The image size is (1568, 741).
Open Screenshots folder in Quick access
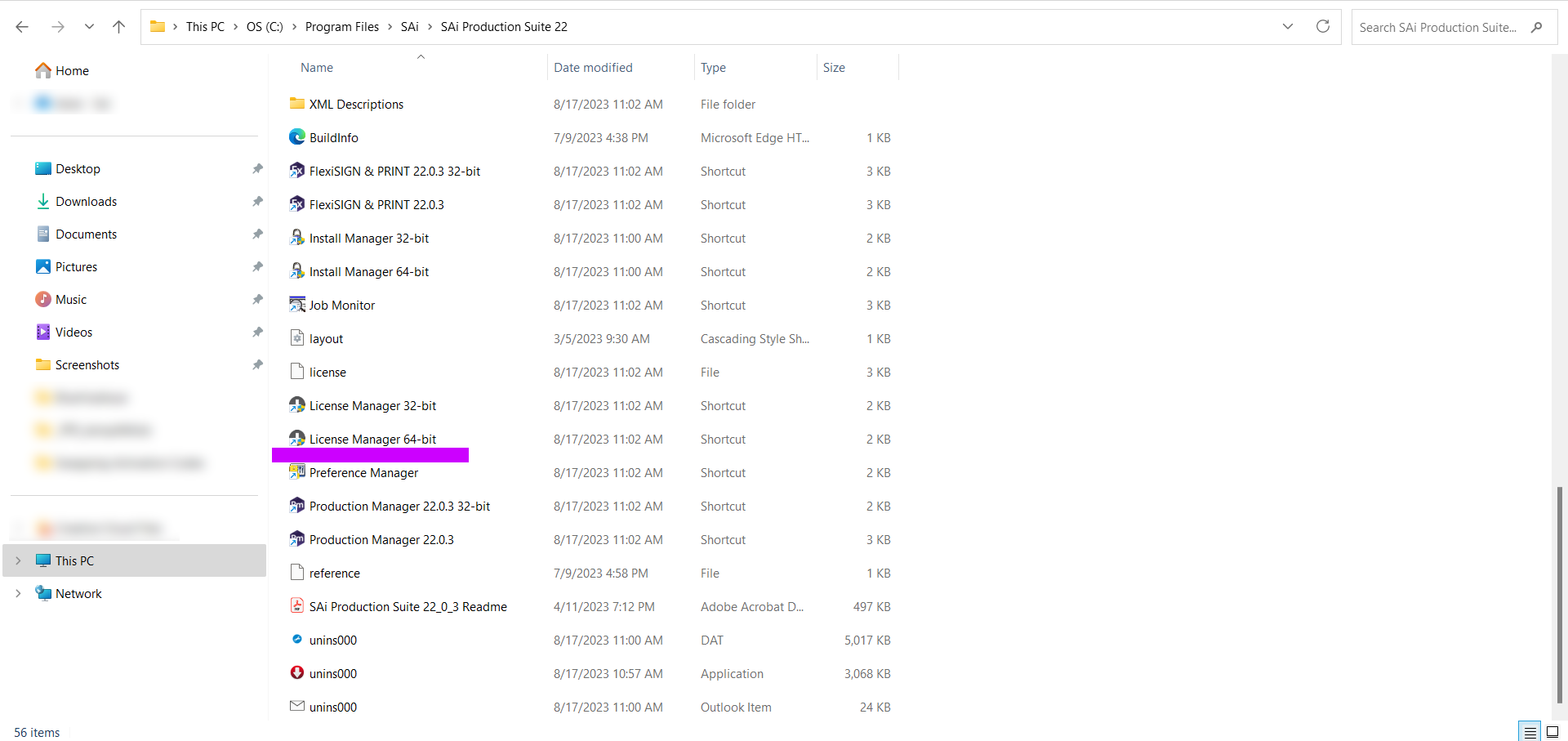point(87,365)
